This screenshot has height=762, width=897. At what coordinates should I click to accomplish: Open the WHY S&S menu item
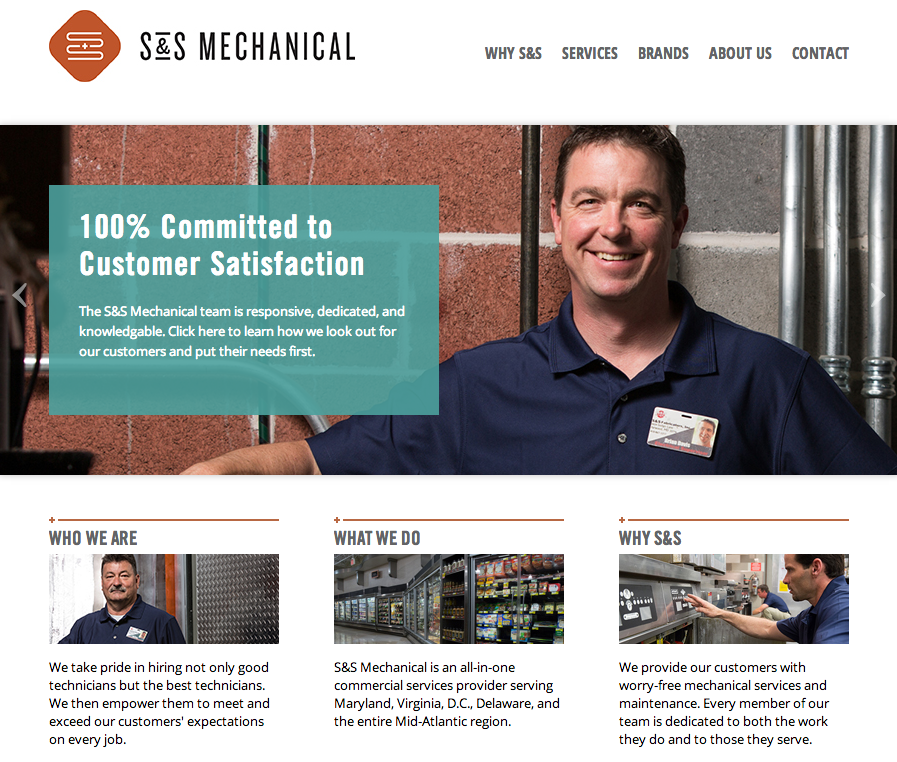click(513, 53)
